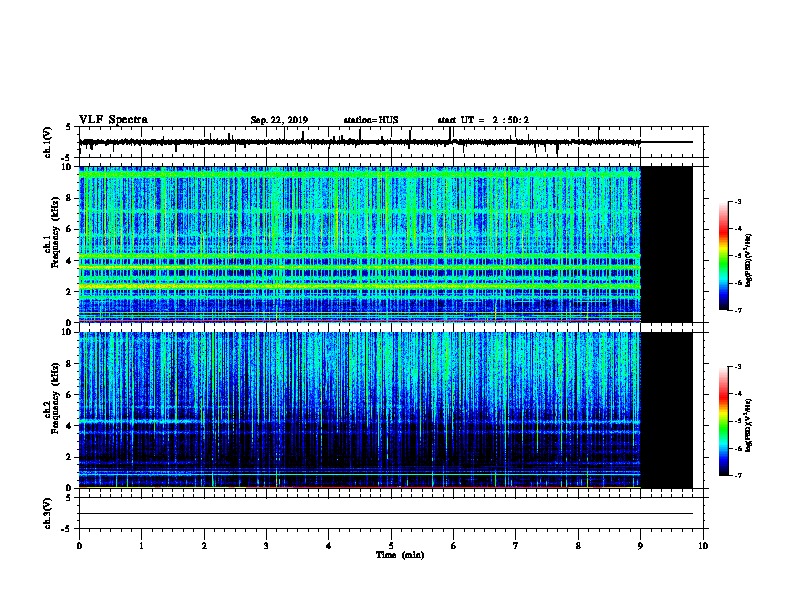Click time axis tick label "5"
The height and width of the screenshot is (612, 792).
pyautogui.click(x=391, y=546)
